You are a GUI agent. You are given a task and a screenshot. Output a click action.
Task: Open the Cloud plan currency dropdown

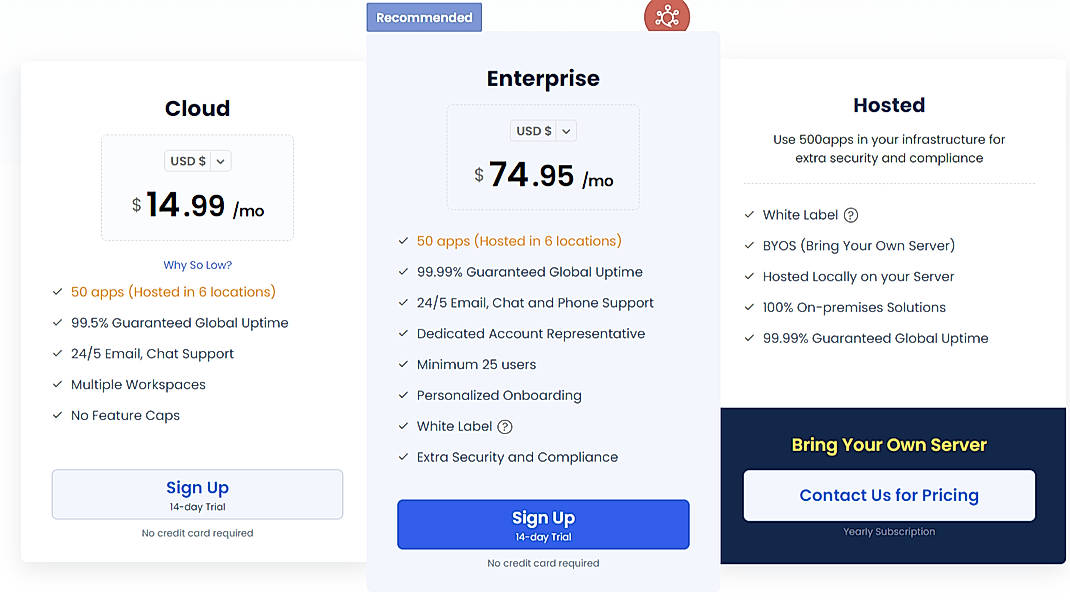click(197, 160)
